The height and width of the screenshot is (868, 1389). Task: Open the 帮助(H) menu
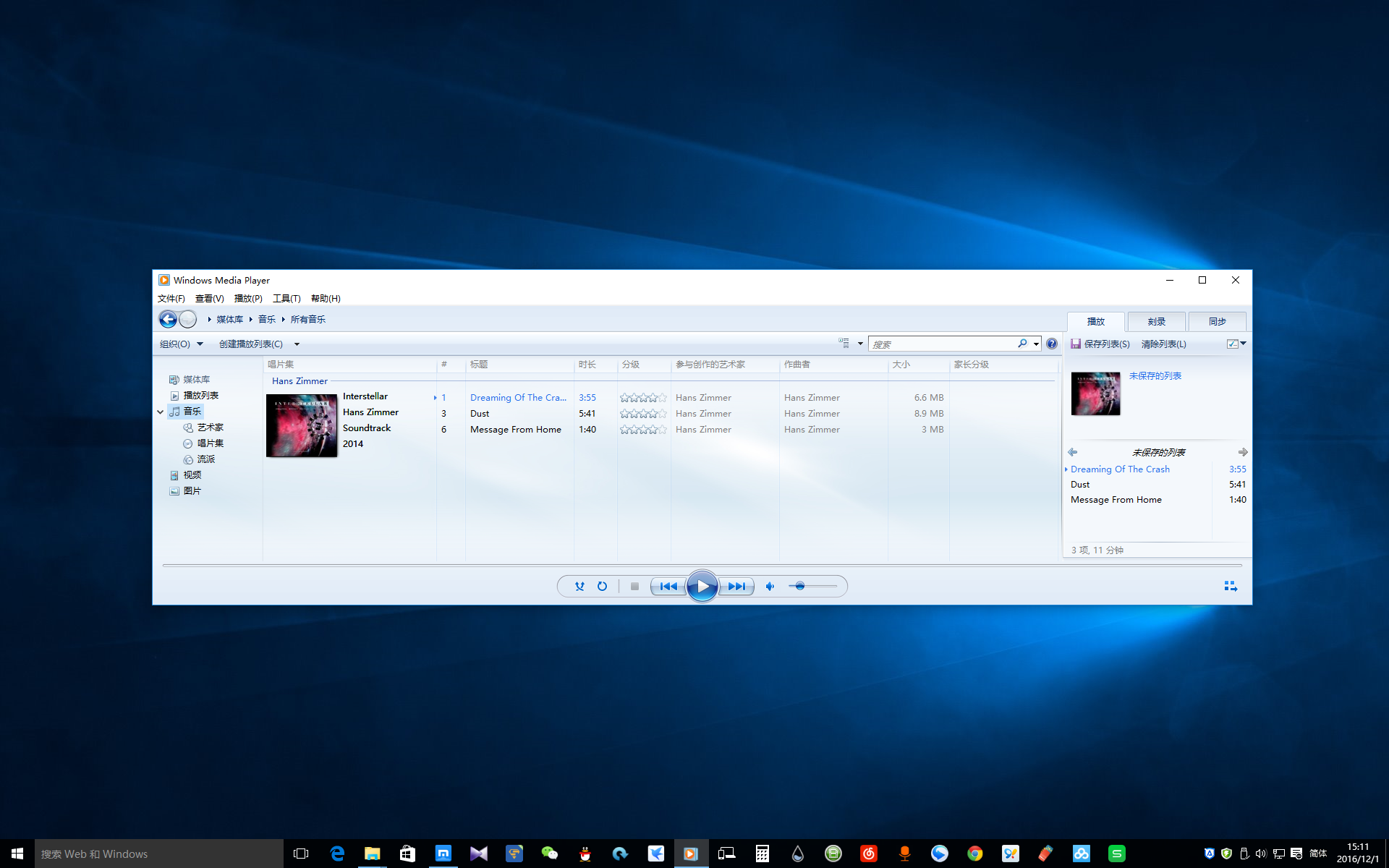tap(326, 299)
